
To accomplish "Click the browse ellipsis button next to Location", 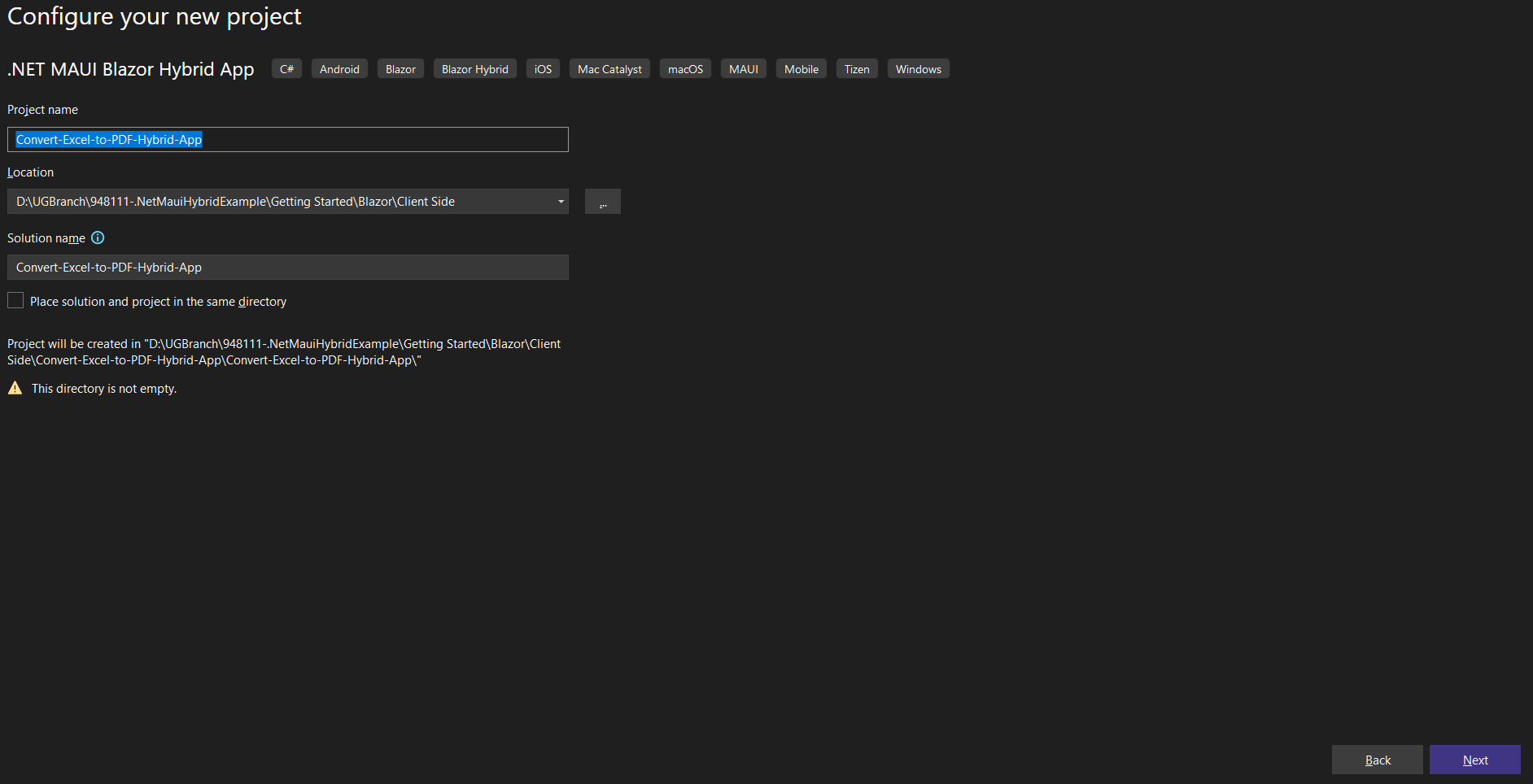I will coord(602,201).
